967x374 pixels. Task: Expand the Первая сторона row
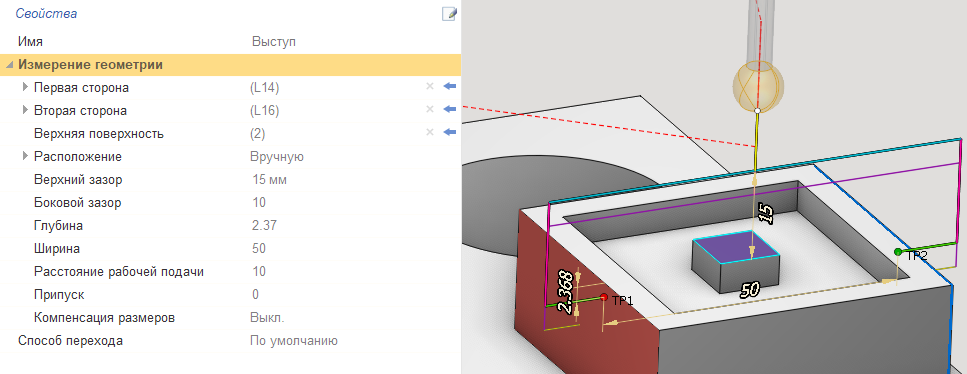tap(25, 87)
